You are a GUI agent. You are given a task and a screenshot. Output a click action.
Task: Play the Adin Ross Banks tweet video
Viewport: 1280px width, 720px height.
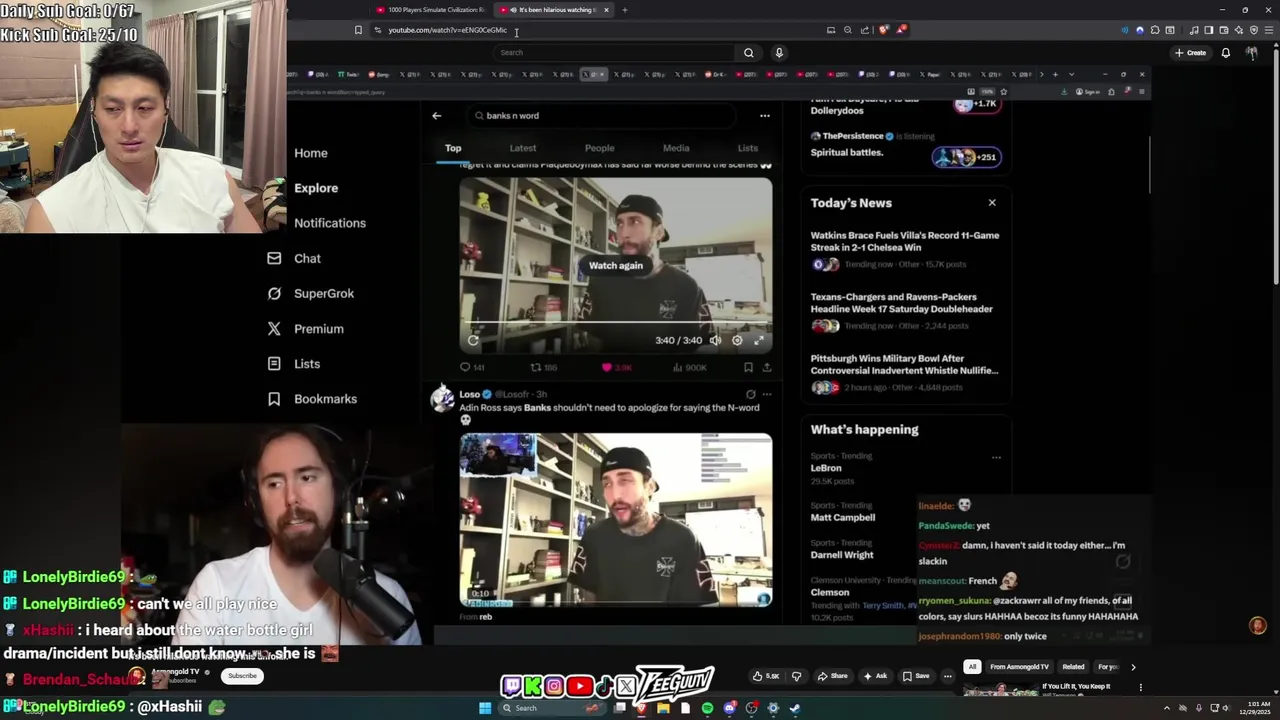[x=616, y=520]
